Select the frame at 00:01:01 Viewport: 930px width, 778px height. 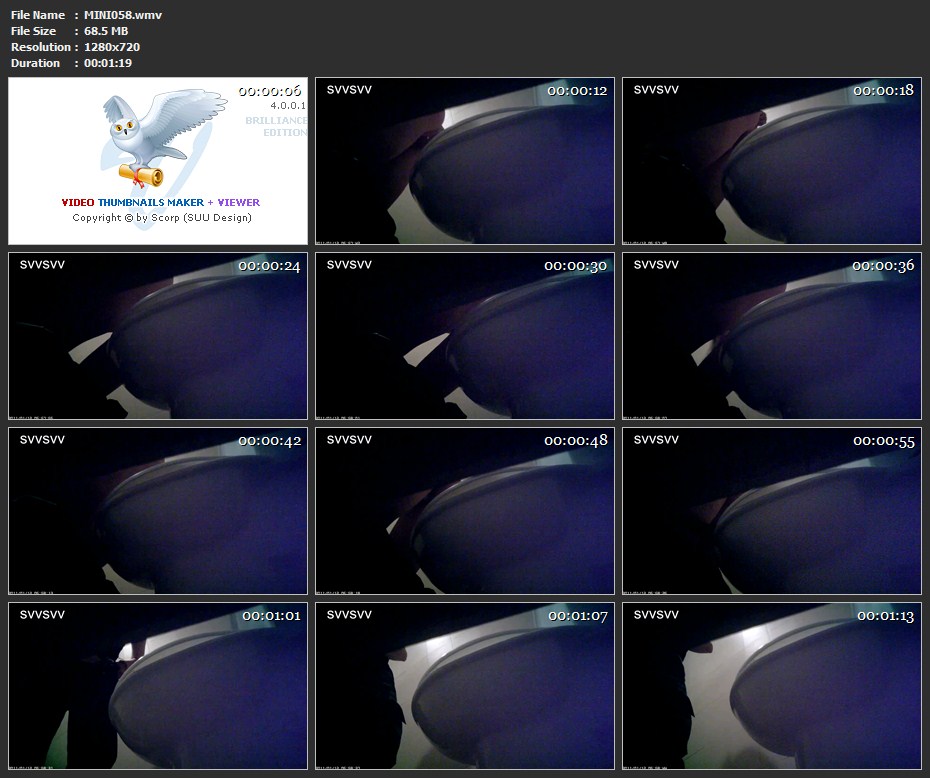pos(158,686)
